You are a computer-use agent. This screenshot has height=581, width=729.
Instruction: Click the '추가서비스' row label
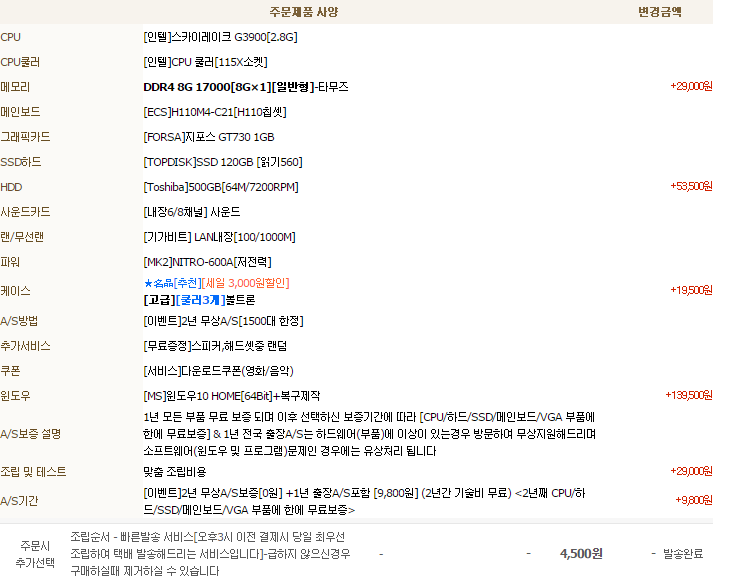(x=25, y=346)
